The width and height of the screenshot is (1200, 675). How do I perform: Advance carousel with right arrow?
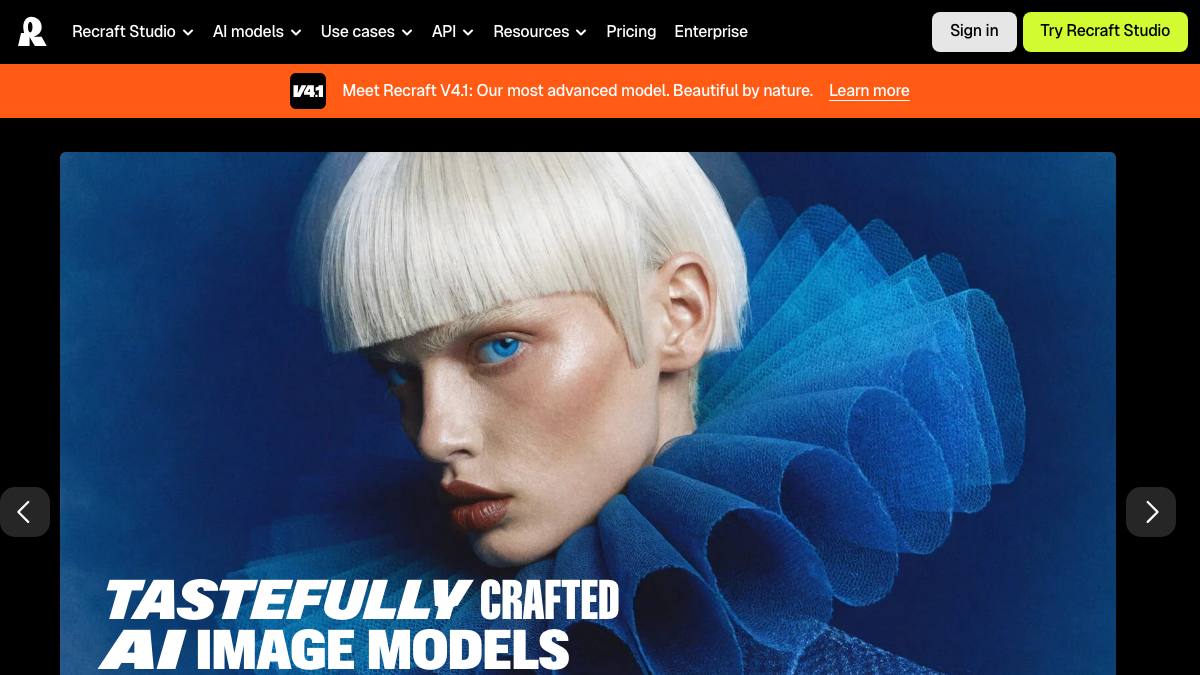point(1151,512)
